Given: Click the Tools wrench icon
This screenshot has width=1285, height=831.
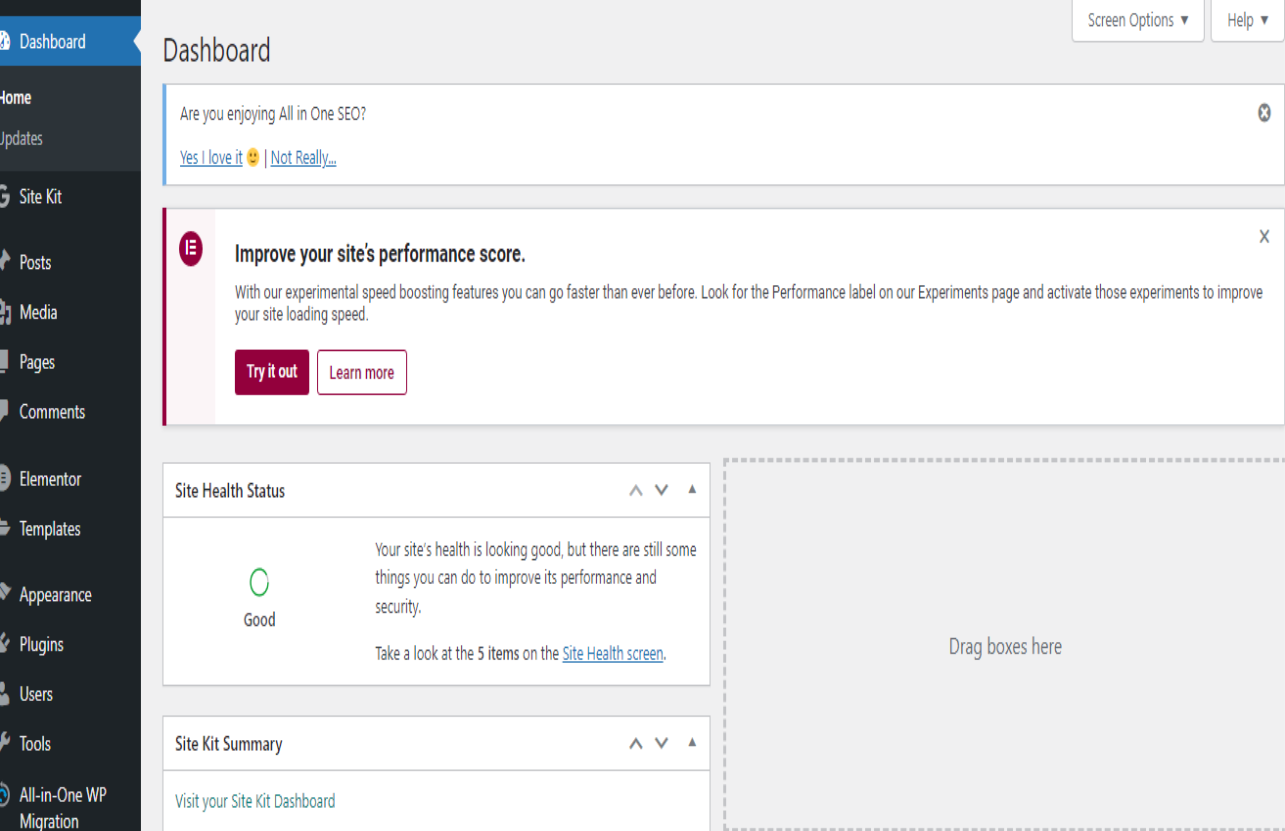Looking at the screenshot, I should click(3, 743).
